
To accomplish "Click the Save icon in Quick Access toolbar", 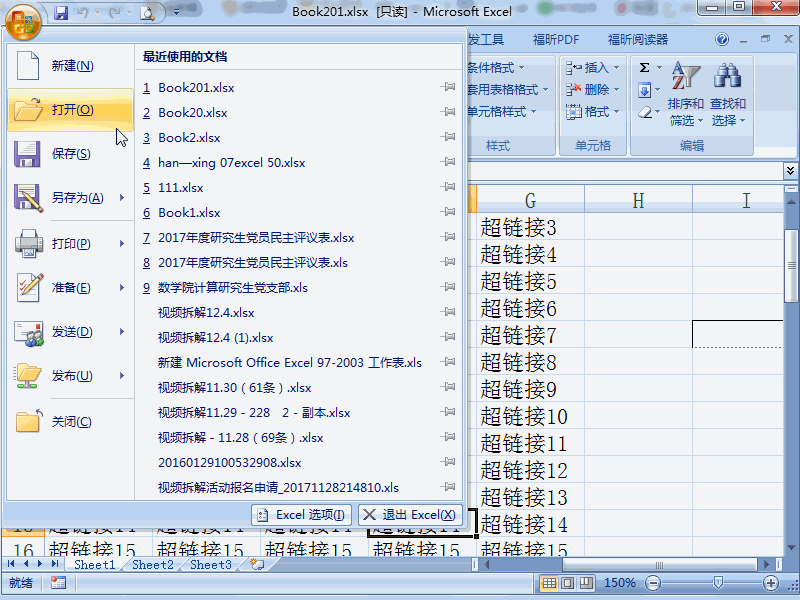I will pos(61,13).
